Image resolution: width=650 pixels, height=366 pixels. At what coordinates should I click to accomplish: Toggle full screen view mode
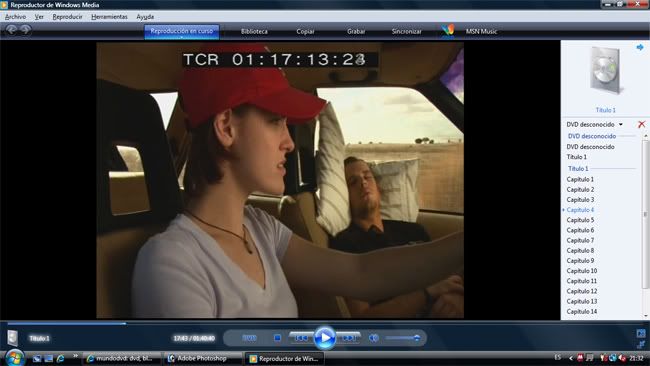640,334
